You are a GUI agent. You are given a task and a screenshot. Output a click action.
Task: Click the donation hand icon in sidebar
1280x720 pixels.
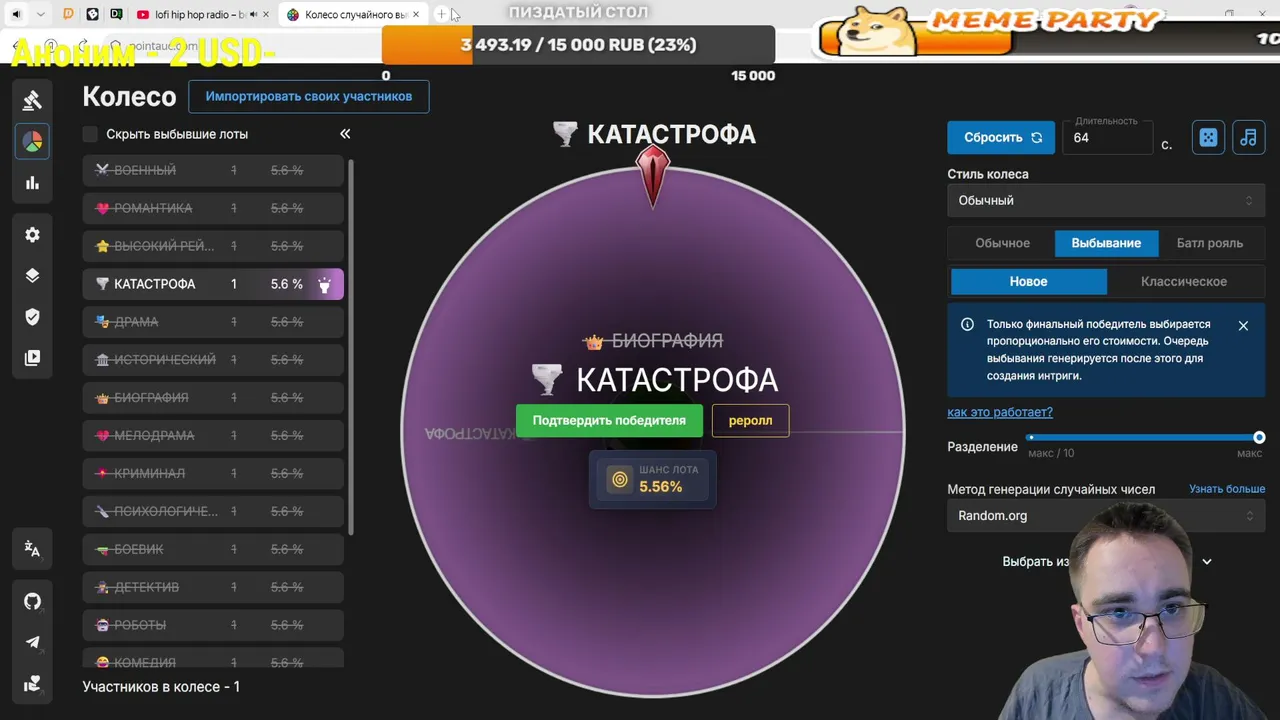pos(32,684)
